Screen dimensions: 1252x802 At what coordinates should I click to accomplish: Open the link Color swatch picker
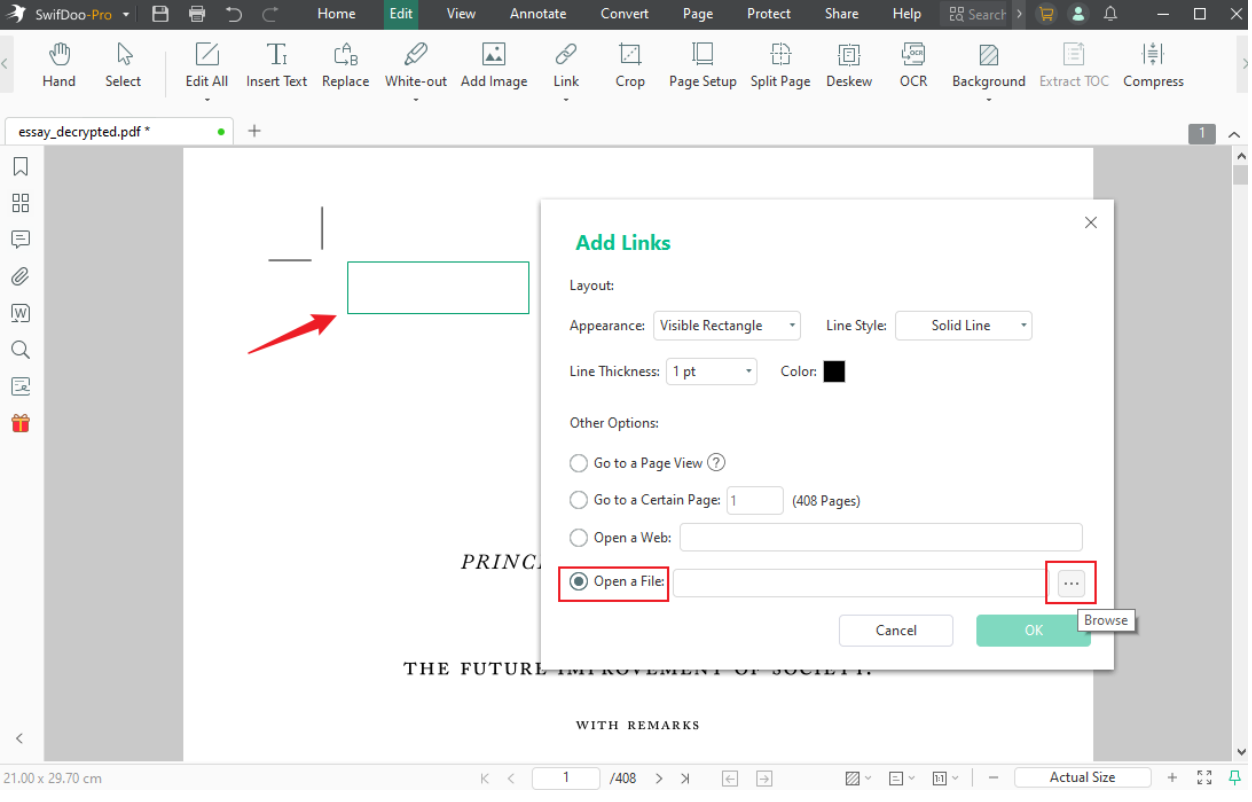tap(834, 371)
